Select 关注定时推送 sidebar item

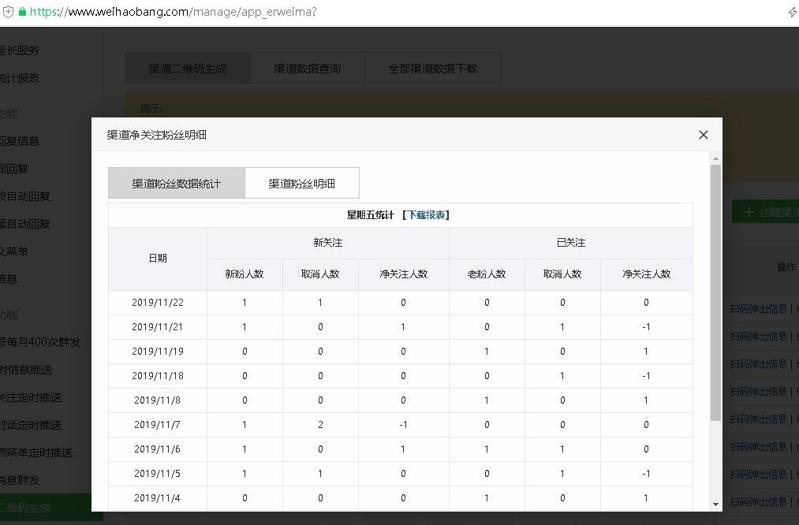pos(31,397)
